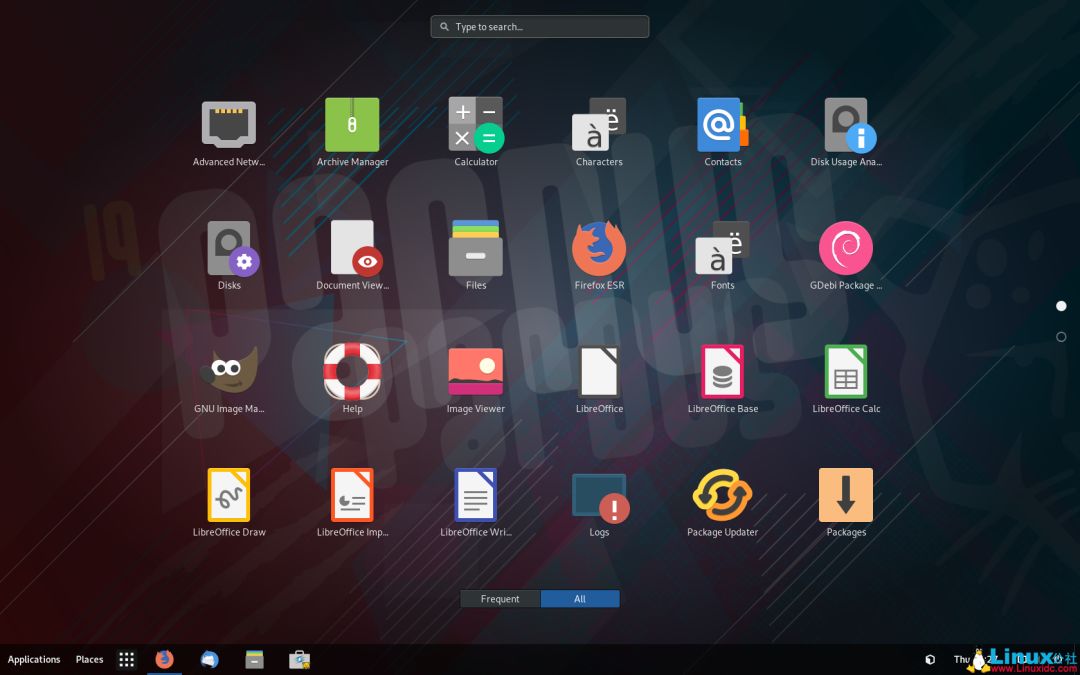Launch Archive Manager

(x=352, y=124)
